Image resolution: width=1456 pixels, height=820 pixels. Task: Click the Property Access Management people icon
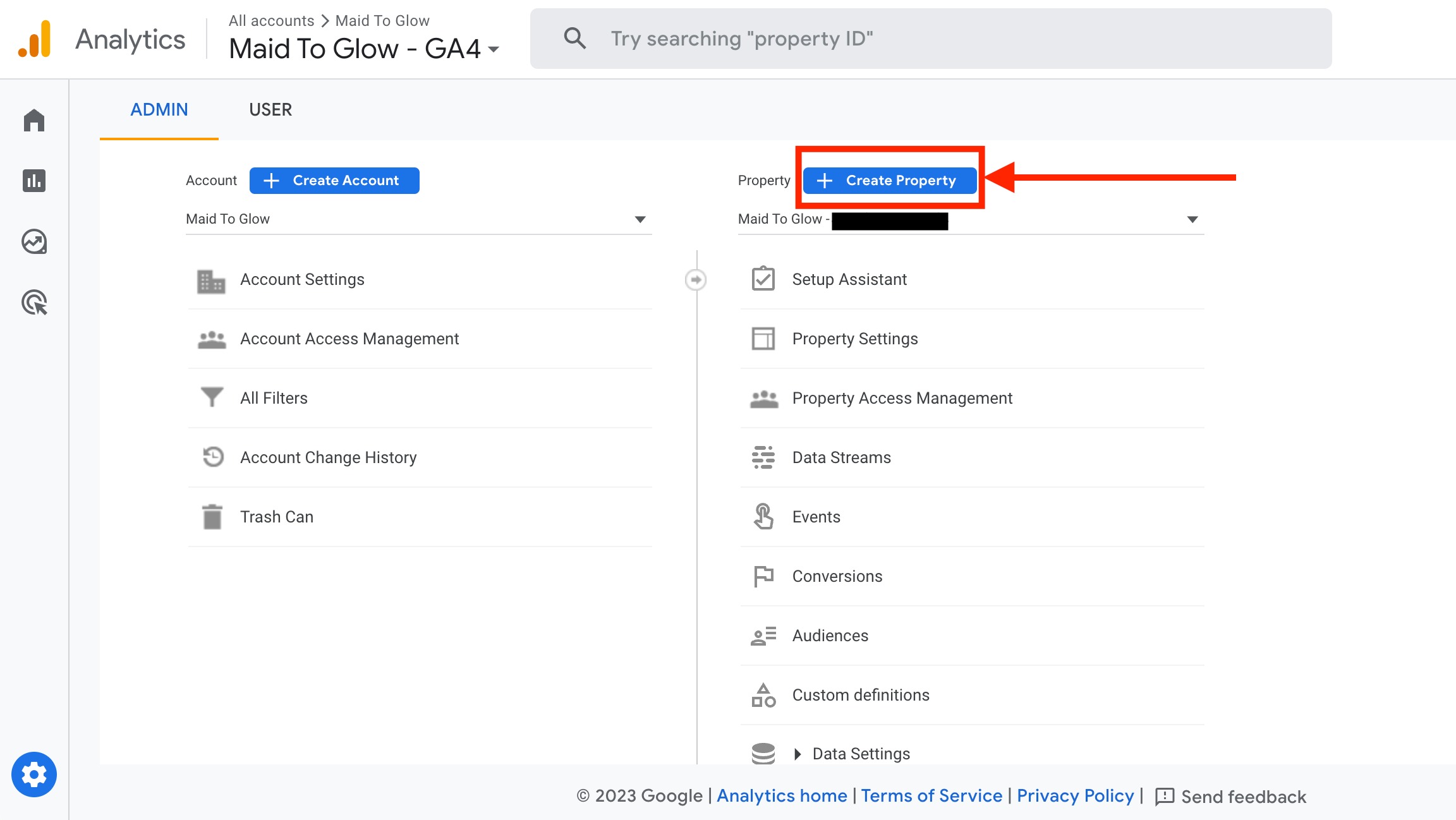(764, 399)
